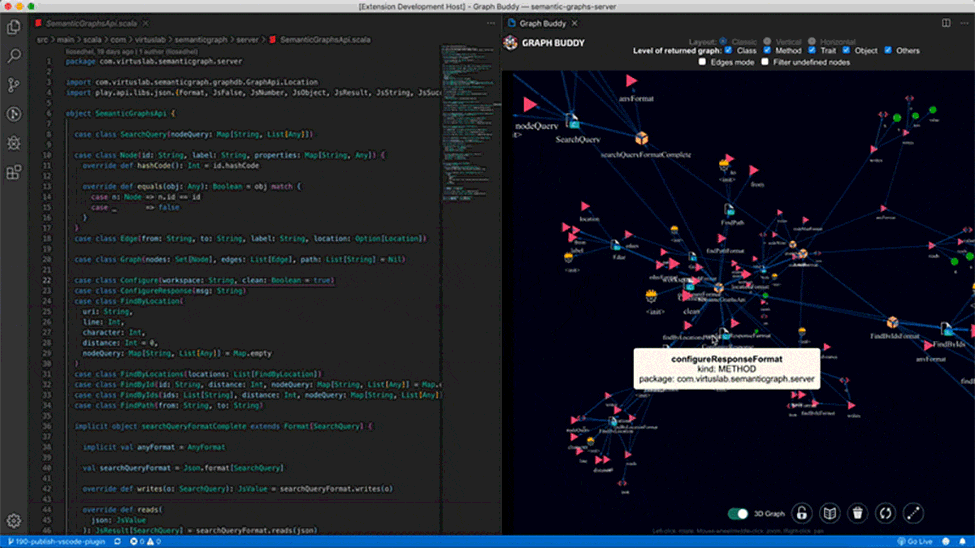Click the searchQueryFormatComplete object node
The image size is (975, 548).
pyautogui.click(x=642, y=137)
